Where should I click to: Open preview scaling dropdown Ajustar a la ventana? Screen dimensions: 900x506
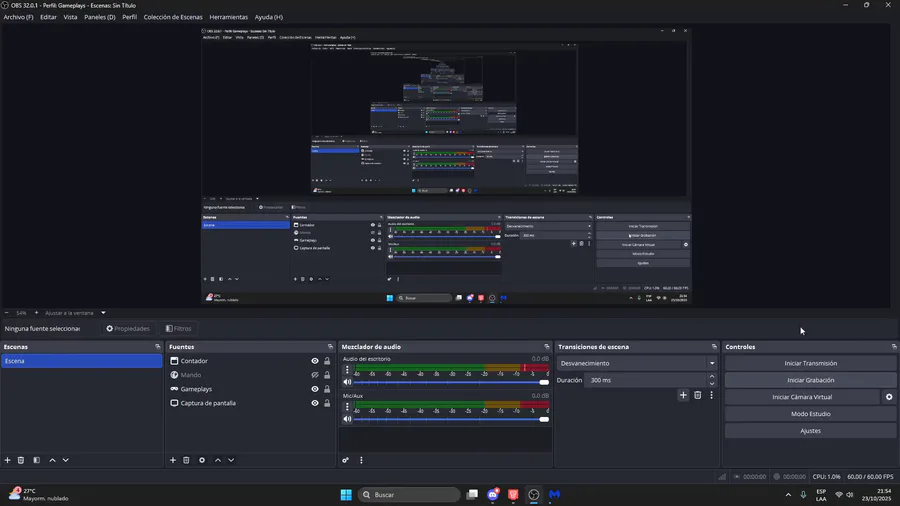(x=75, y=313)
